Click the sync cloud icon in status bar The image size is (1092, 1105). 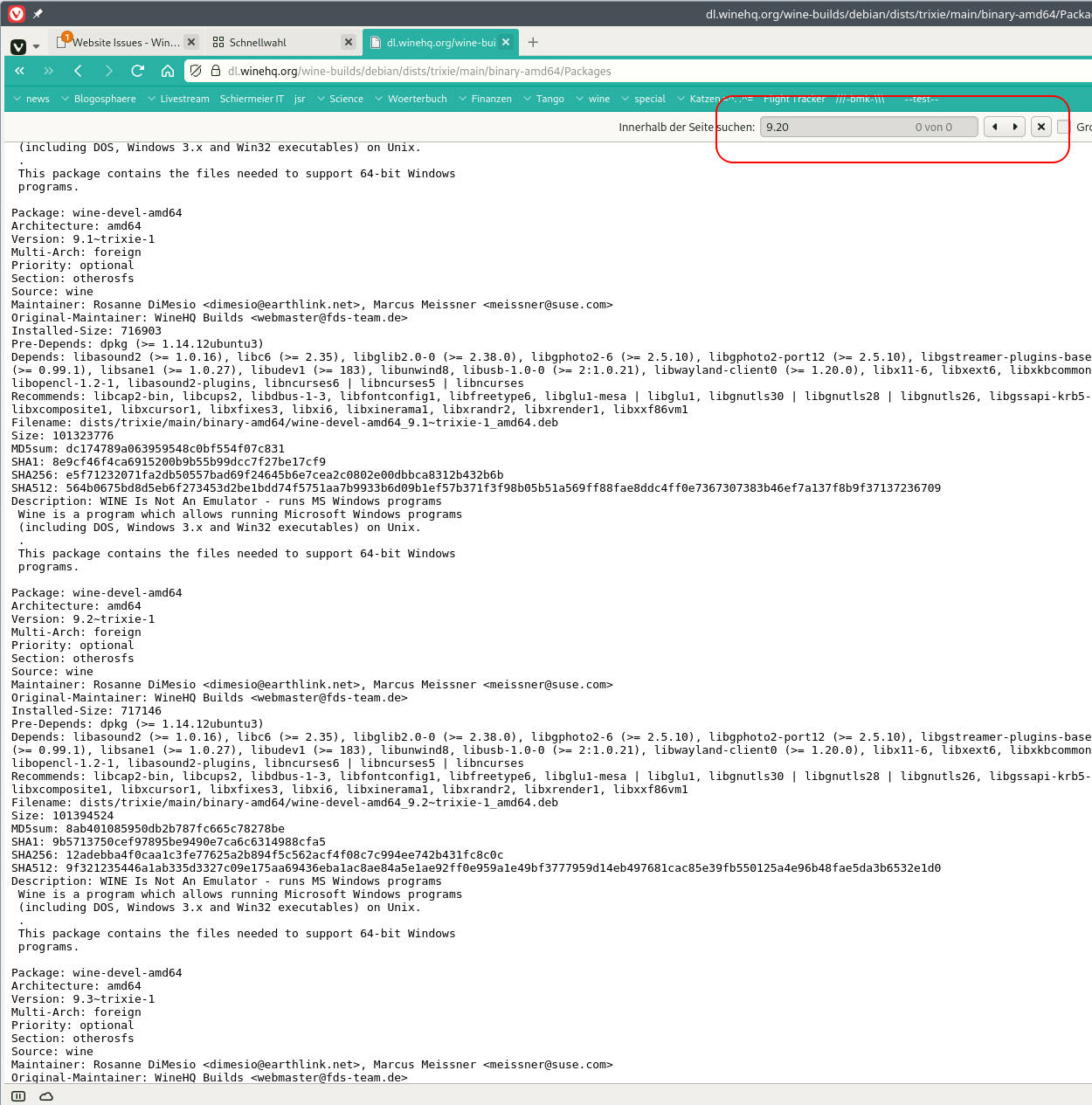(46, 1096)
